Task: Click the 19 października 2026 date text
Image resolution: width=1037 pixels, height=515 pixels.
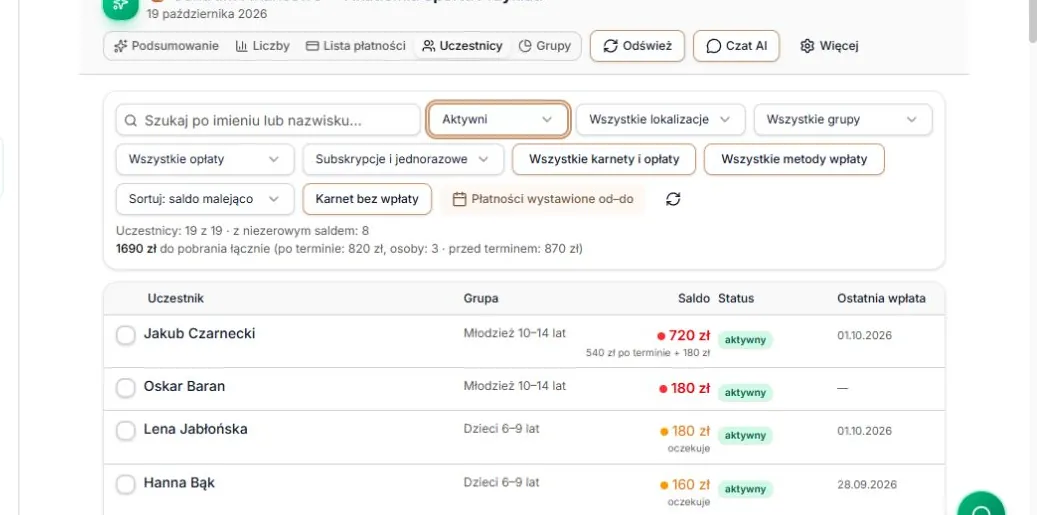Action: [207, 13]
